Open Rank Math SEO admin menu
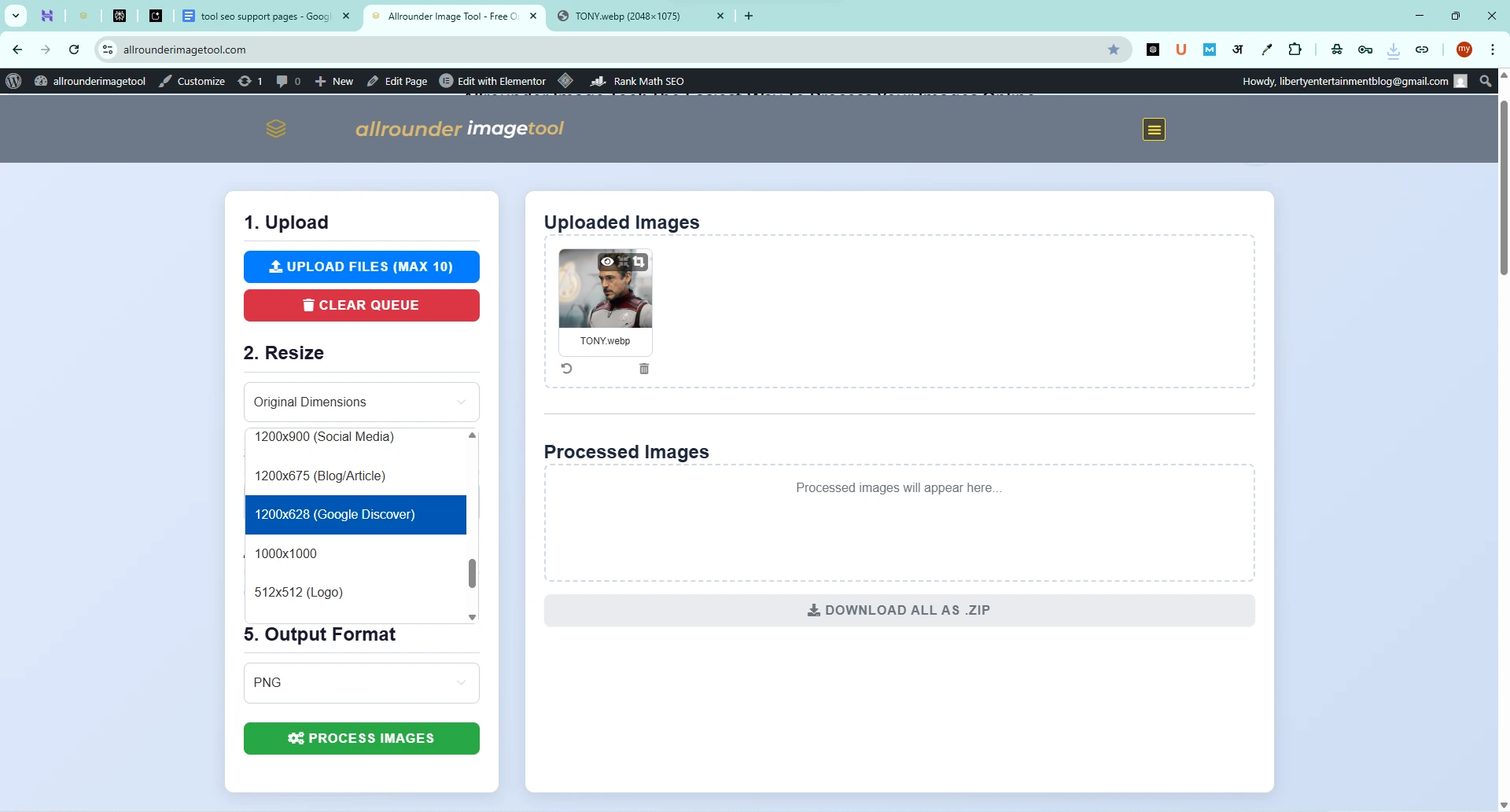 [638, 81]
